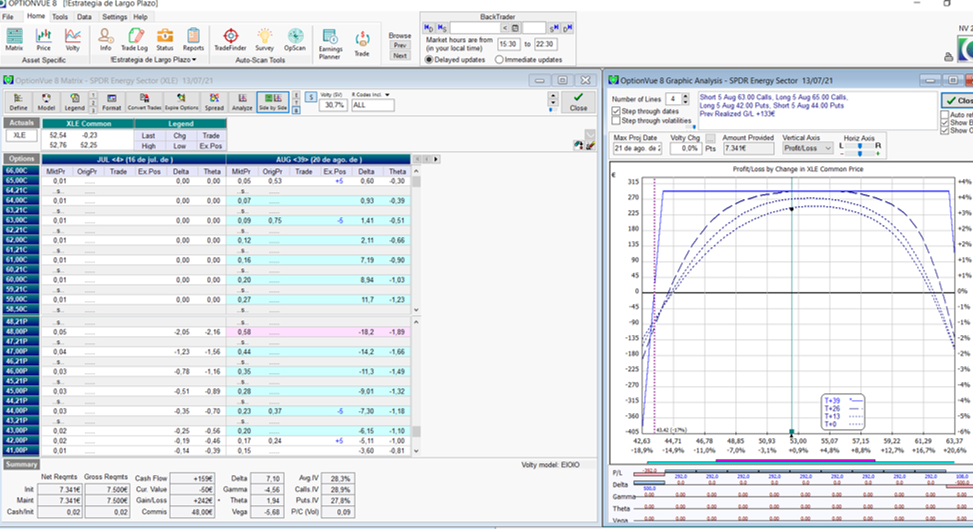Decrease Number of Lines with the down arrow
The width and height of the screenshot is (973, 529).
tap(685, 102)
